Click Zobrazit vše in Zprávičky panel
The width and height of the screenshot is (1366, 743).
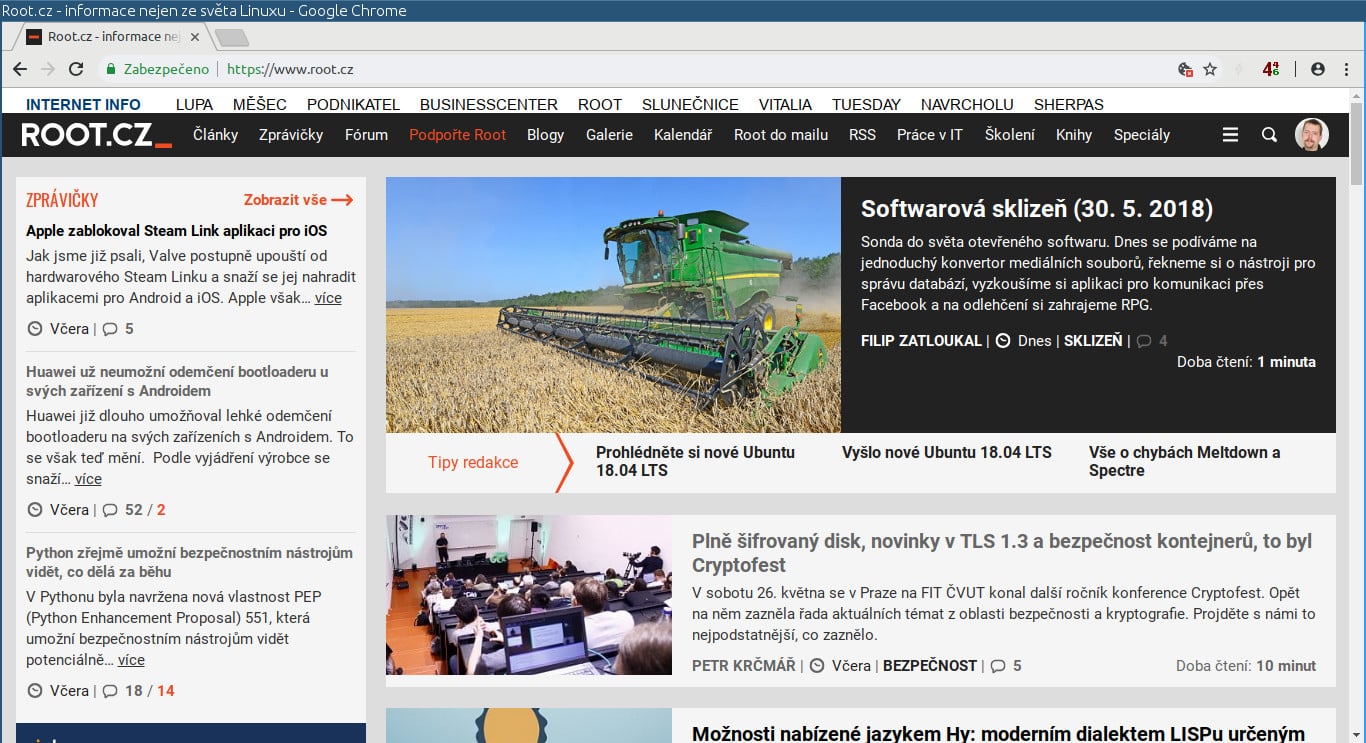[299, 200]
